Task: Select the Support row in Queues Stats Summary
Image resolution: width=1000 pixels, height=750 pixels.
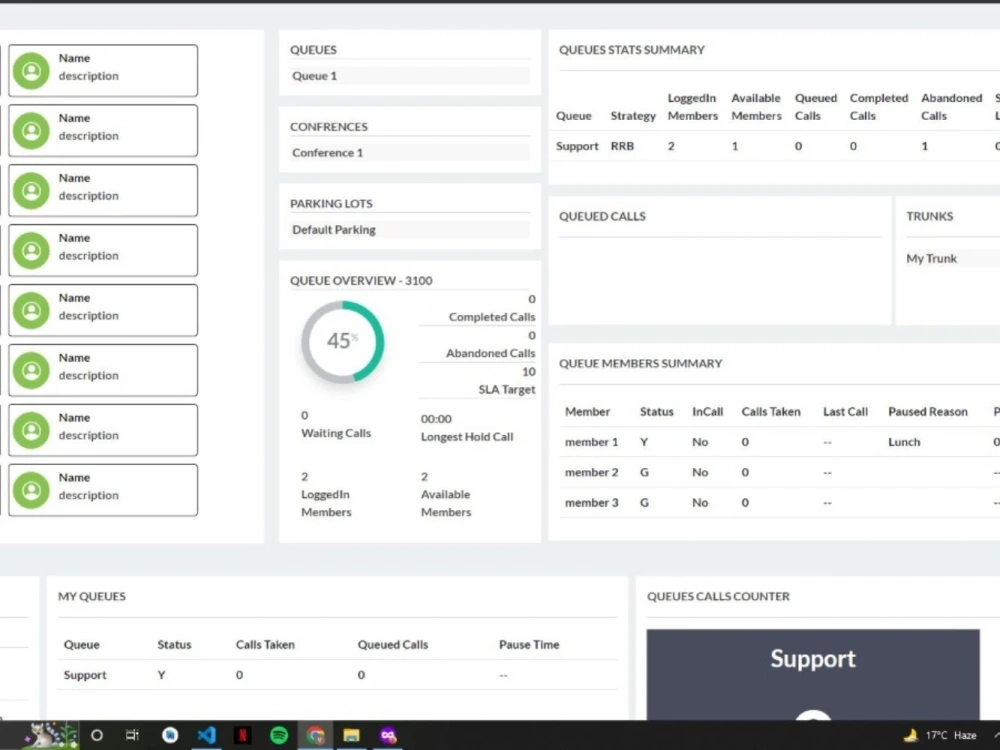Action: coord(776,146)
